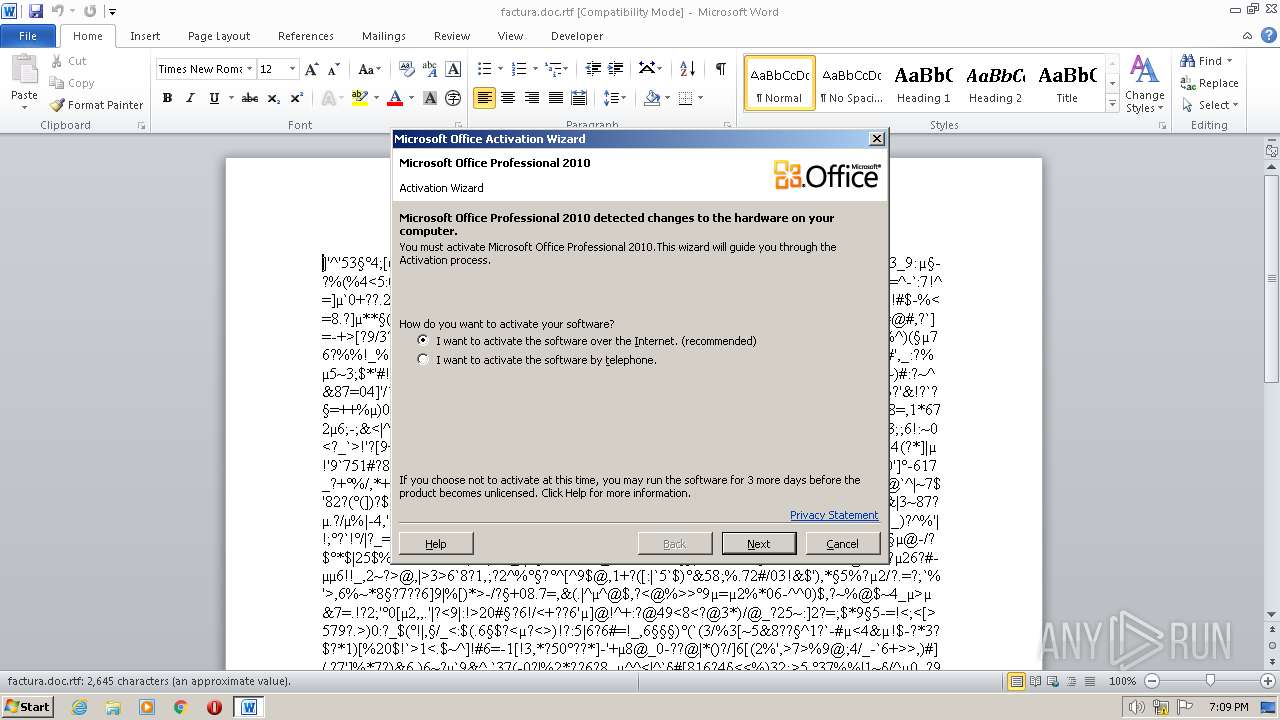Screen dimensions: 1280x720
Task: Expand the Bullets list dropdown arrow
Action: (500, 69)
